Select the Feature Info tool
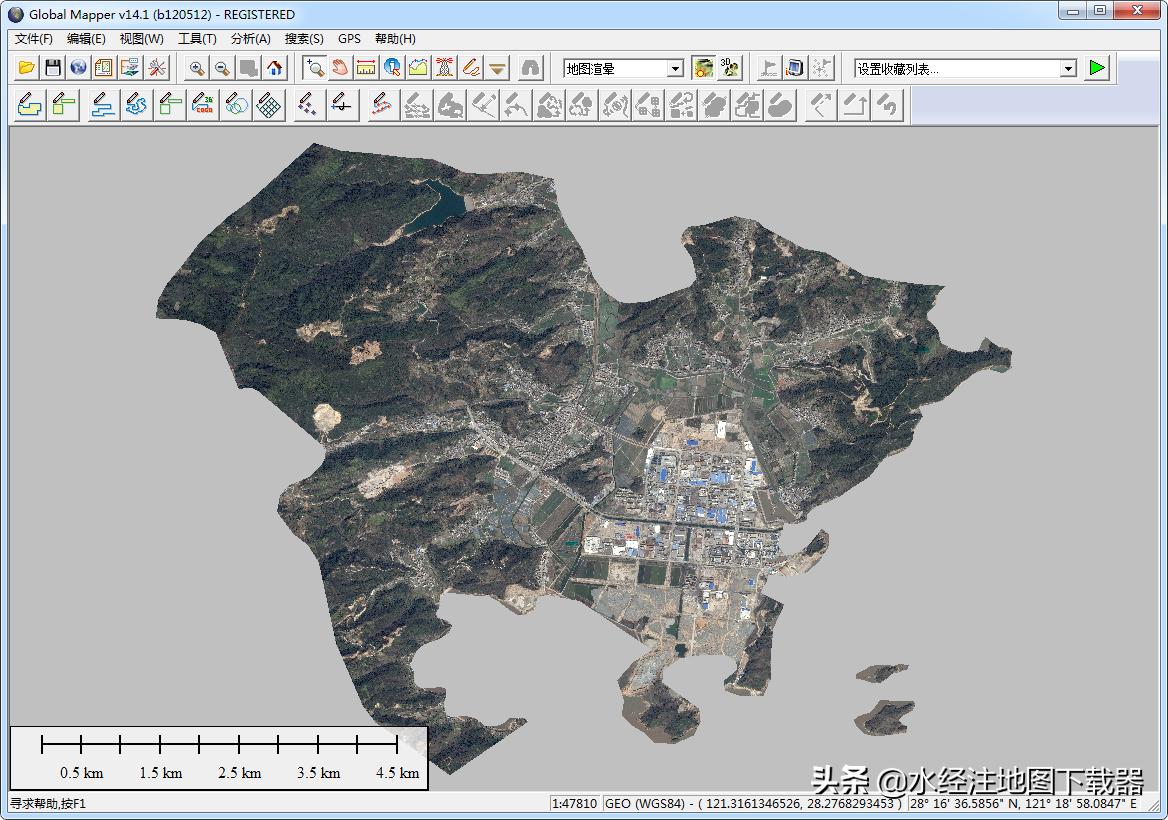The height and width of the screenshot is (820, 1168). (x=392, y=68)
